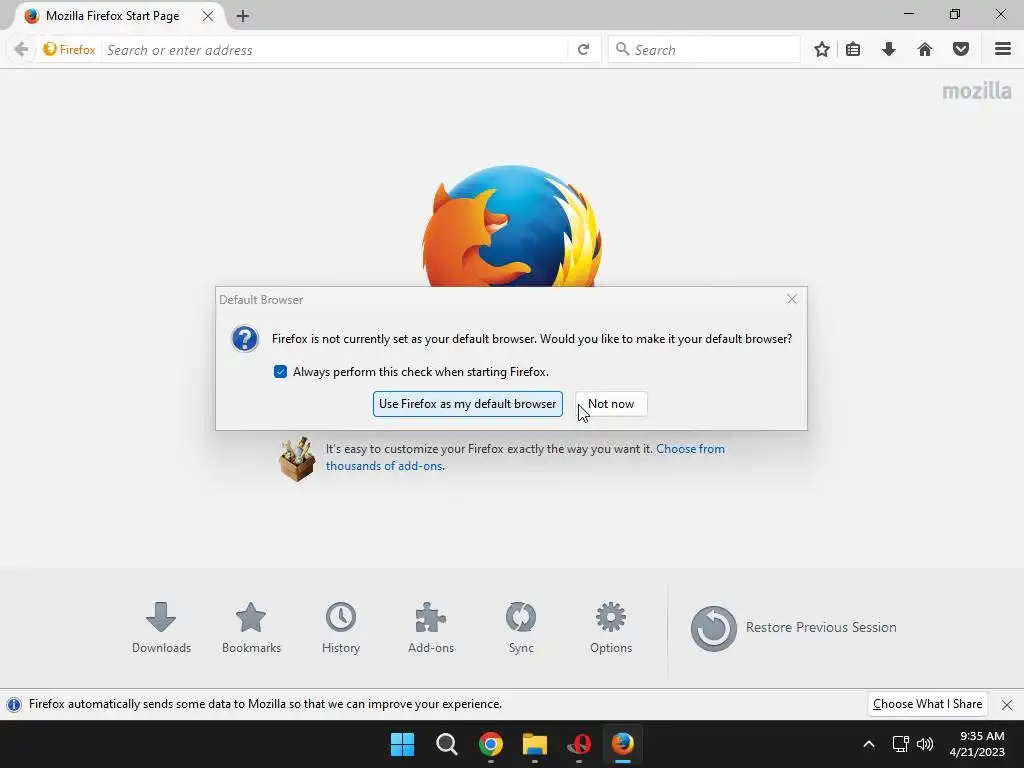This screenshot has width=1024, height=768.
Task: Open the hamburger menu
Action: 1002,50
